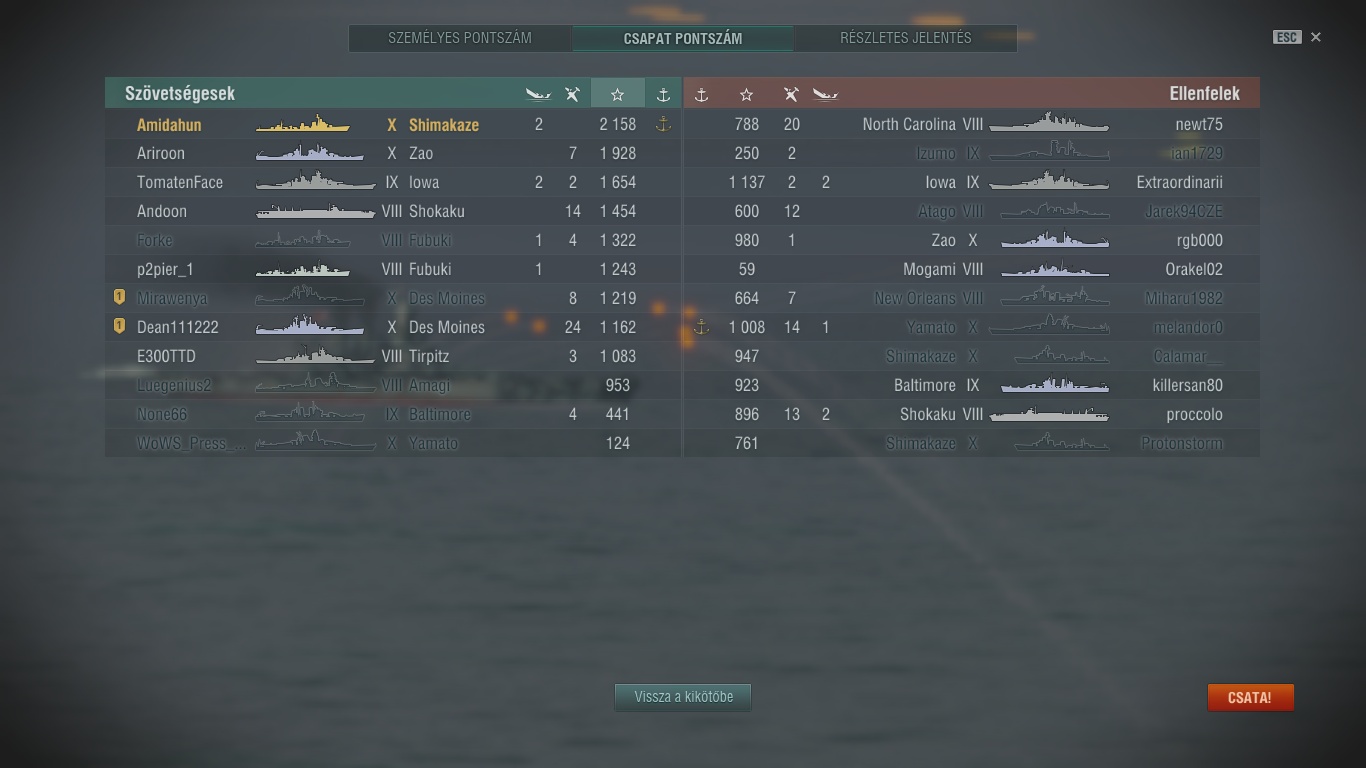The height and width of the screenshot is (768, 1366).
Task: Select enemy player Extraordinarii row
Action: [x=971, y=182]
